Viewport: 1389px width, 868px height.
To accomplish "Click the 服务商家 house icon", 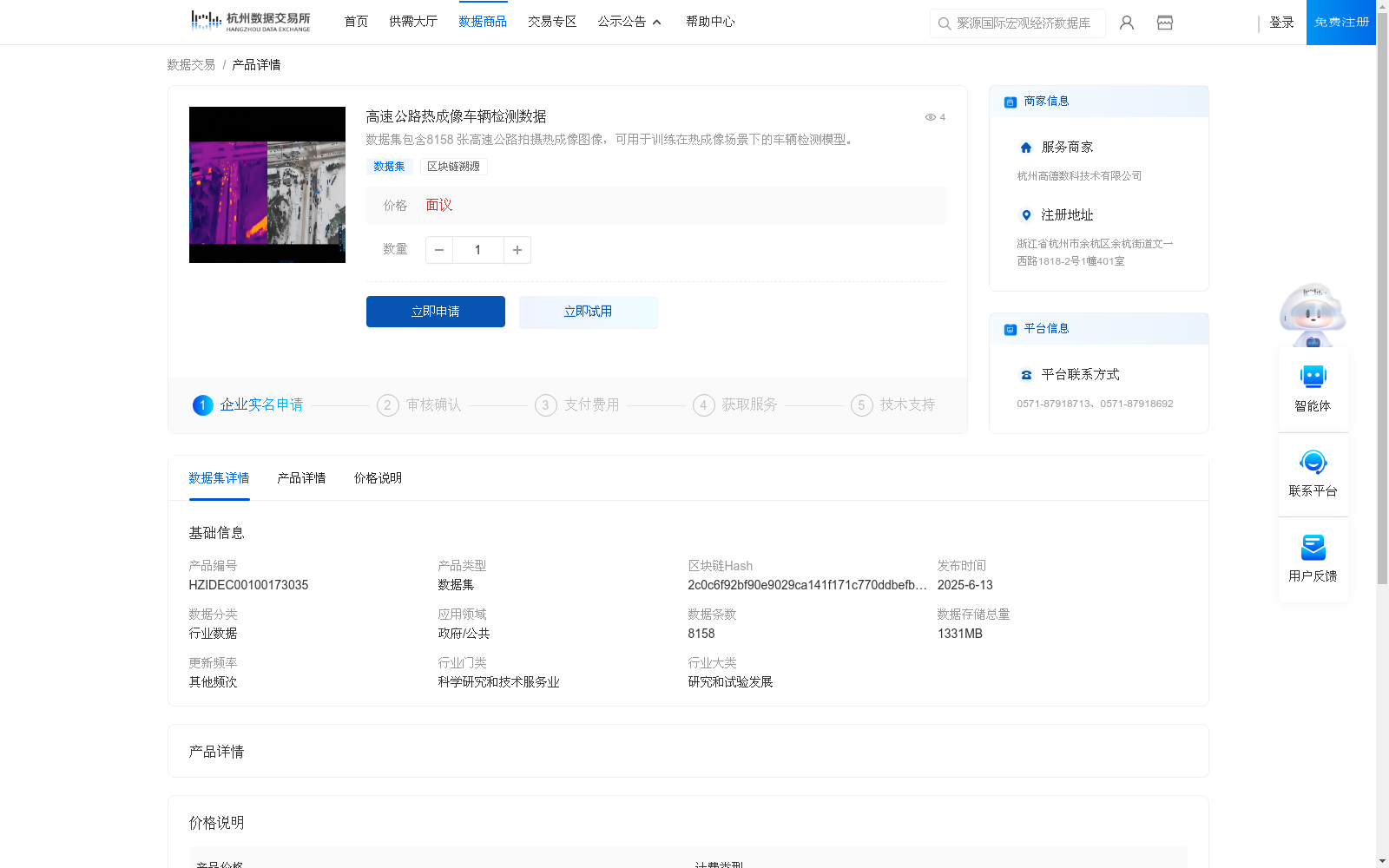I will (x=1026, y=148).
